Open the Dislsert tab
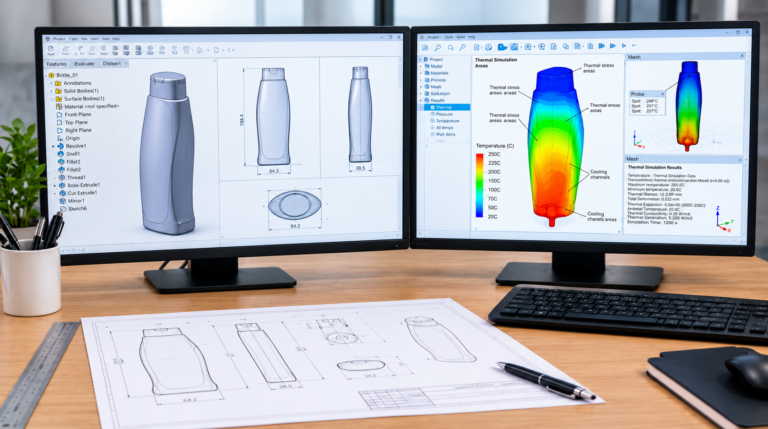 click(112, 64)
